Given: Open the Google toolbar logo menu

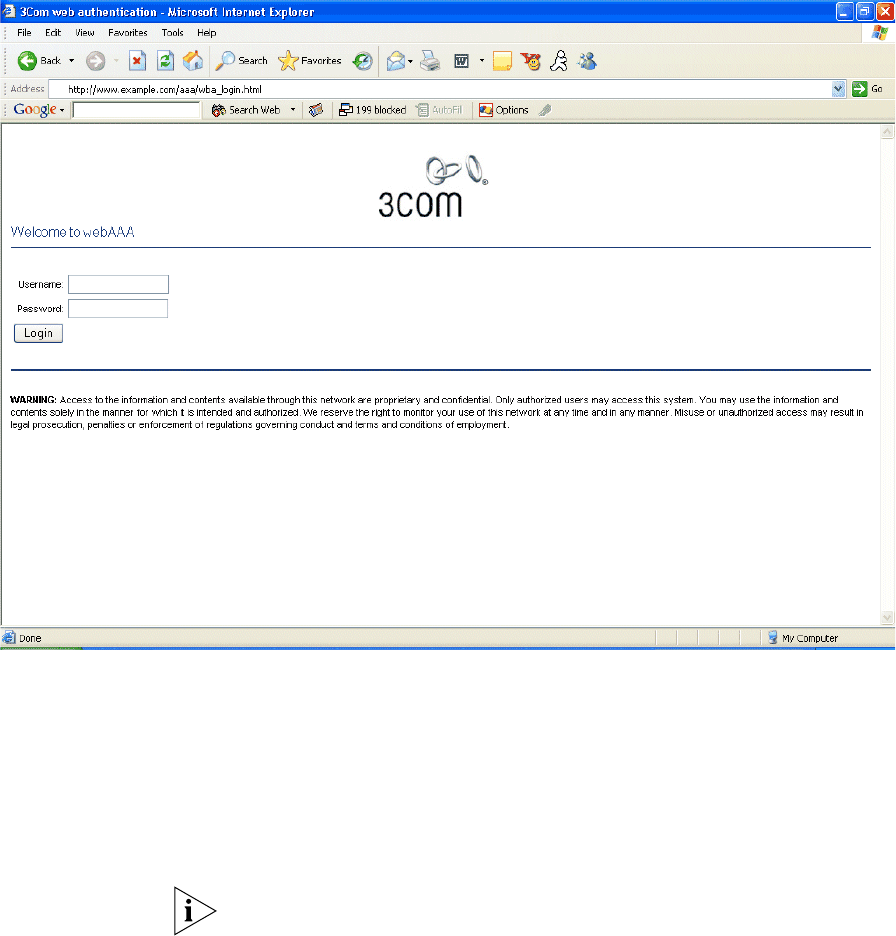Looking at the screenshot, I should 39,110.
